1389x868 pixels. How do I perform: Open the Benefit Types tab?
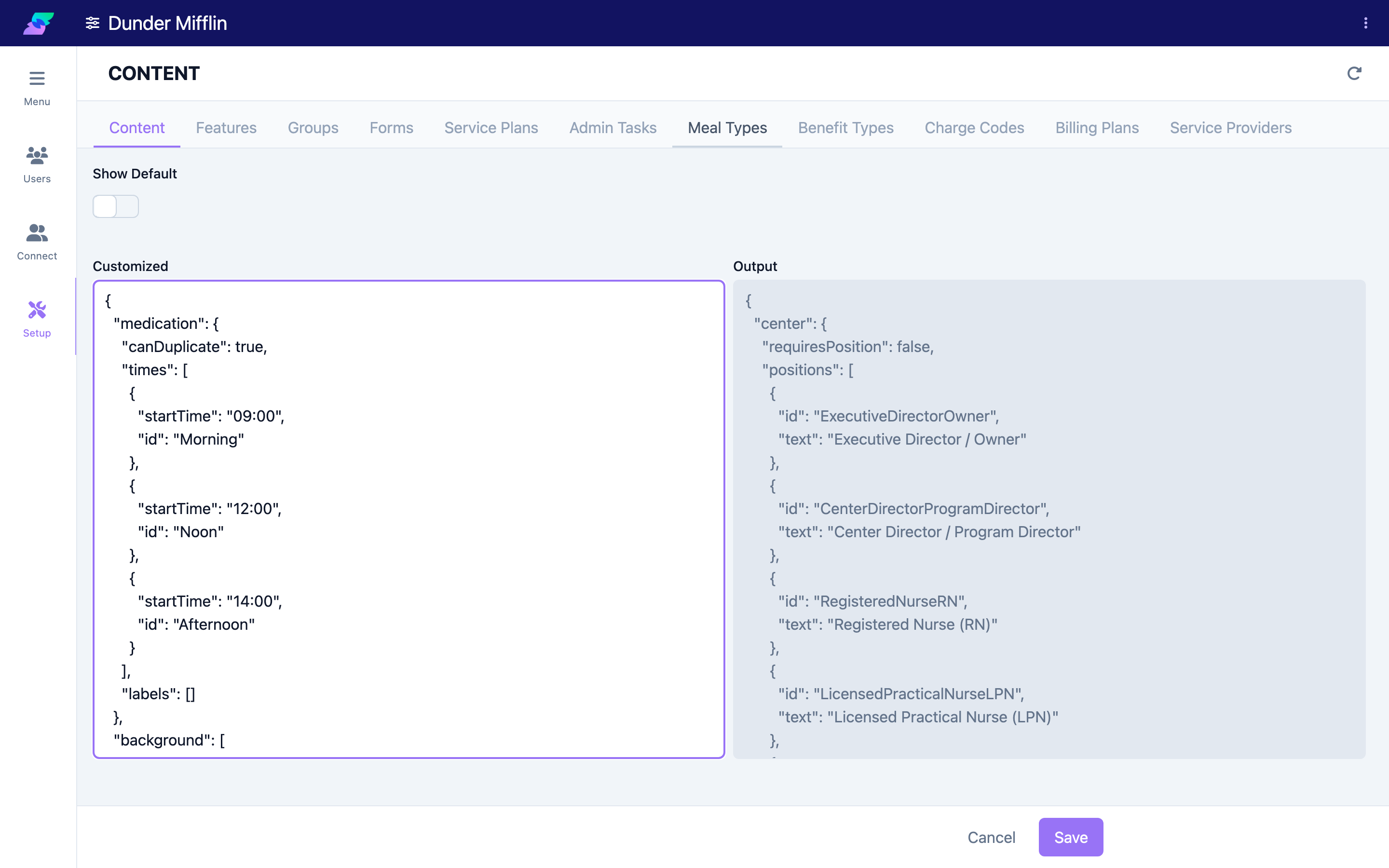point(845,127)
